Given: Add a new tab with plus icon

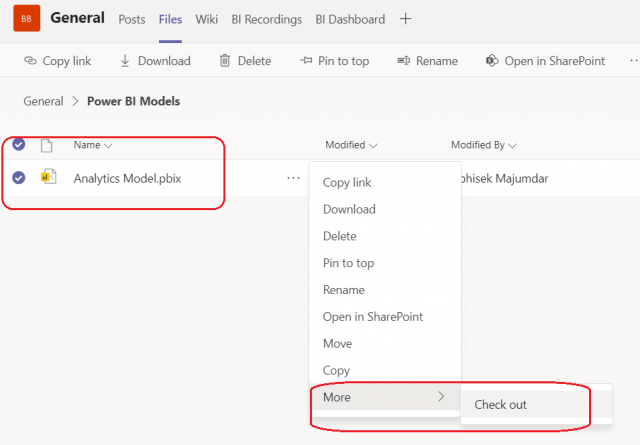Looking at the screenshot, I should point(405,19).
